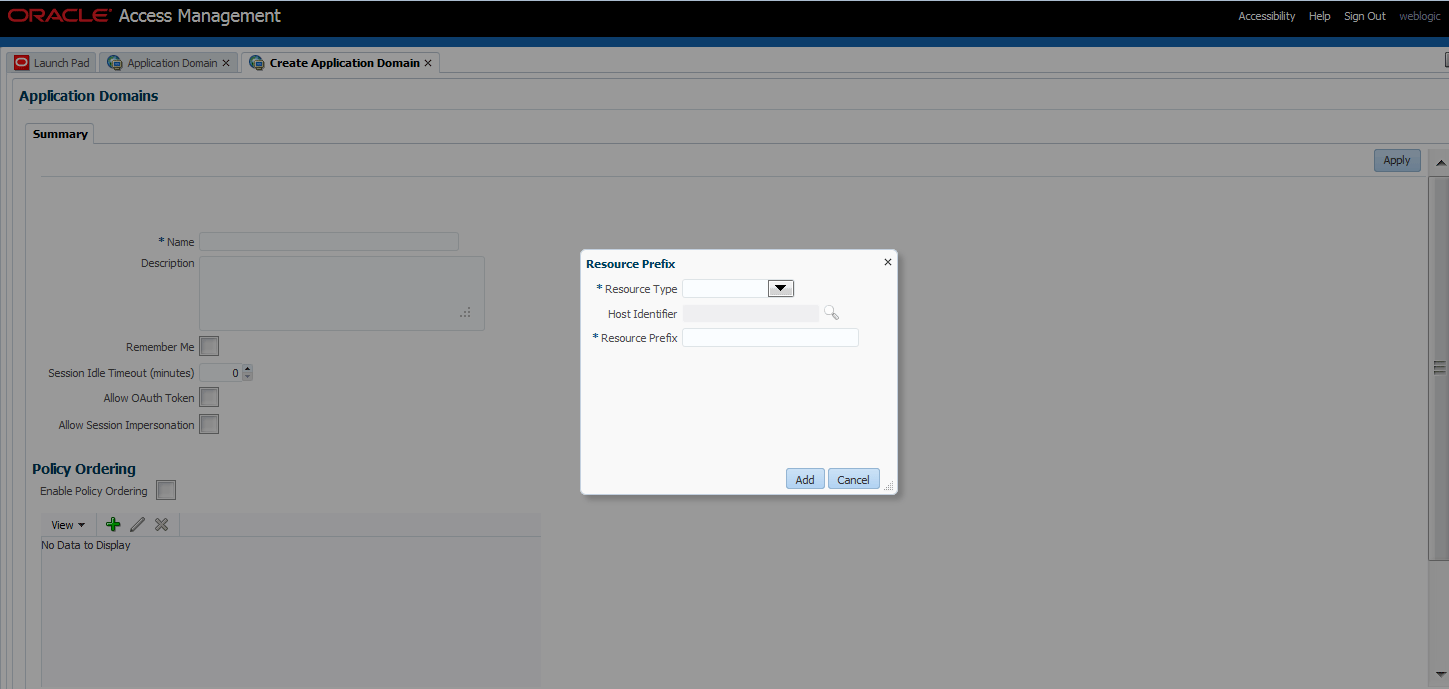Open the Accessibility link
Screen dimensions: 1449x689
point(1266,16)
